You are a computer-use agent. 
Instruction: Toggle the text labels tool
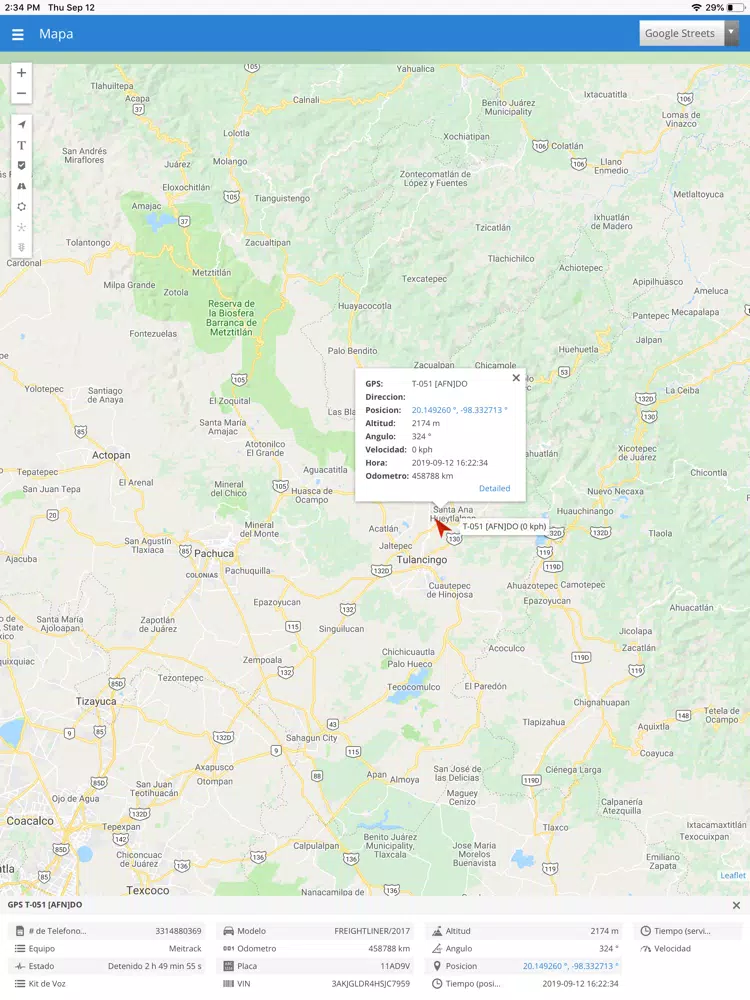[21, 145]
